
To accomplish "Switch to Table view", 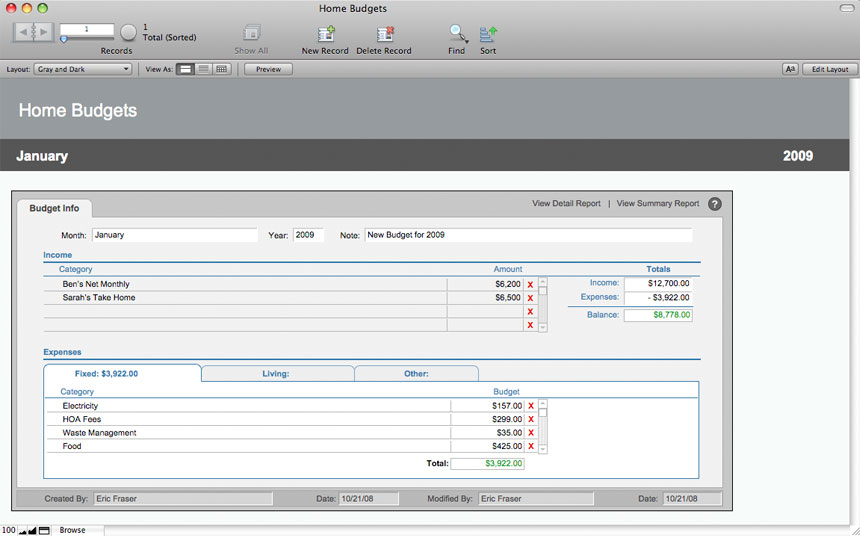I will (222, 69).
